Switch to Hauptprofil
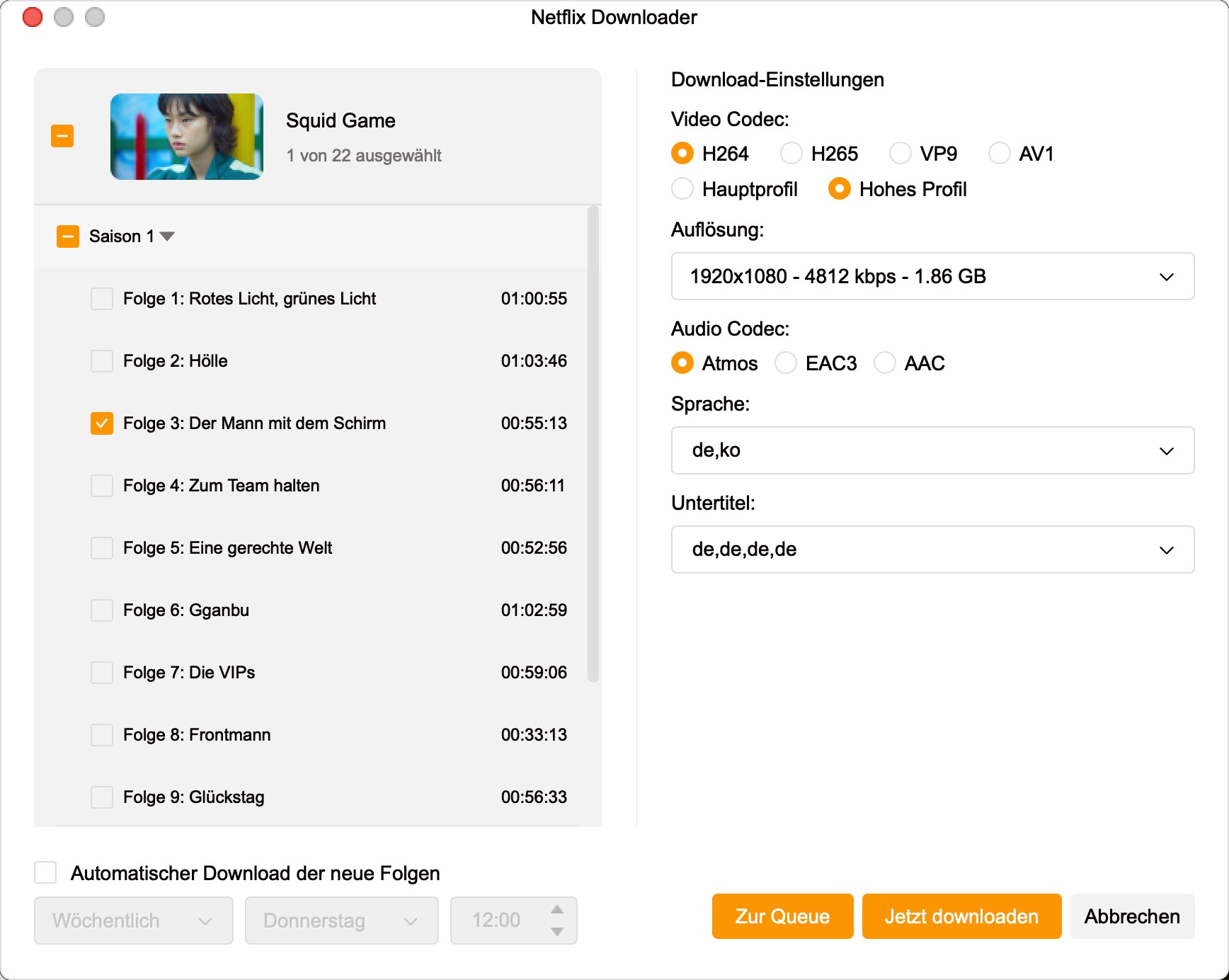 [x=682, y=189]
